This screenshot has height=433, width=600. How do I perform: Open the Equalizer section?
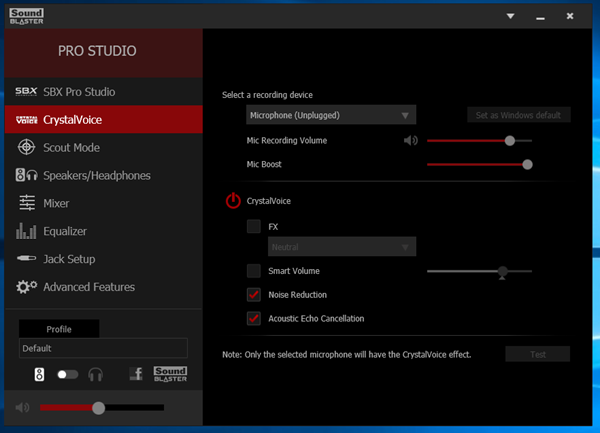(x=104, y=231)
